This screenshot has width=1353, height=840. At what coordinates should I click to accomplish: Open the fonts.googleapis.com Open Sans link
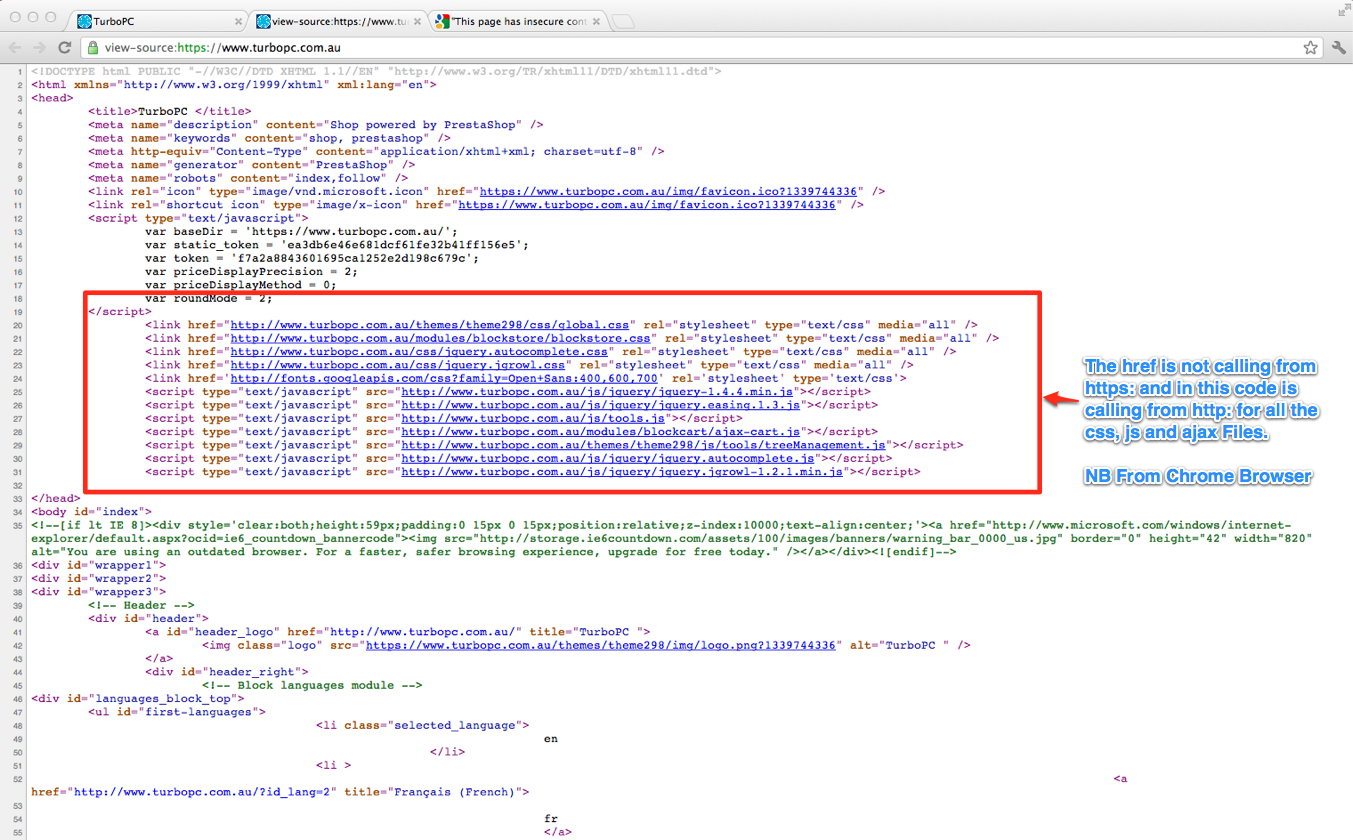coord(444,378)
